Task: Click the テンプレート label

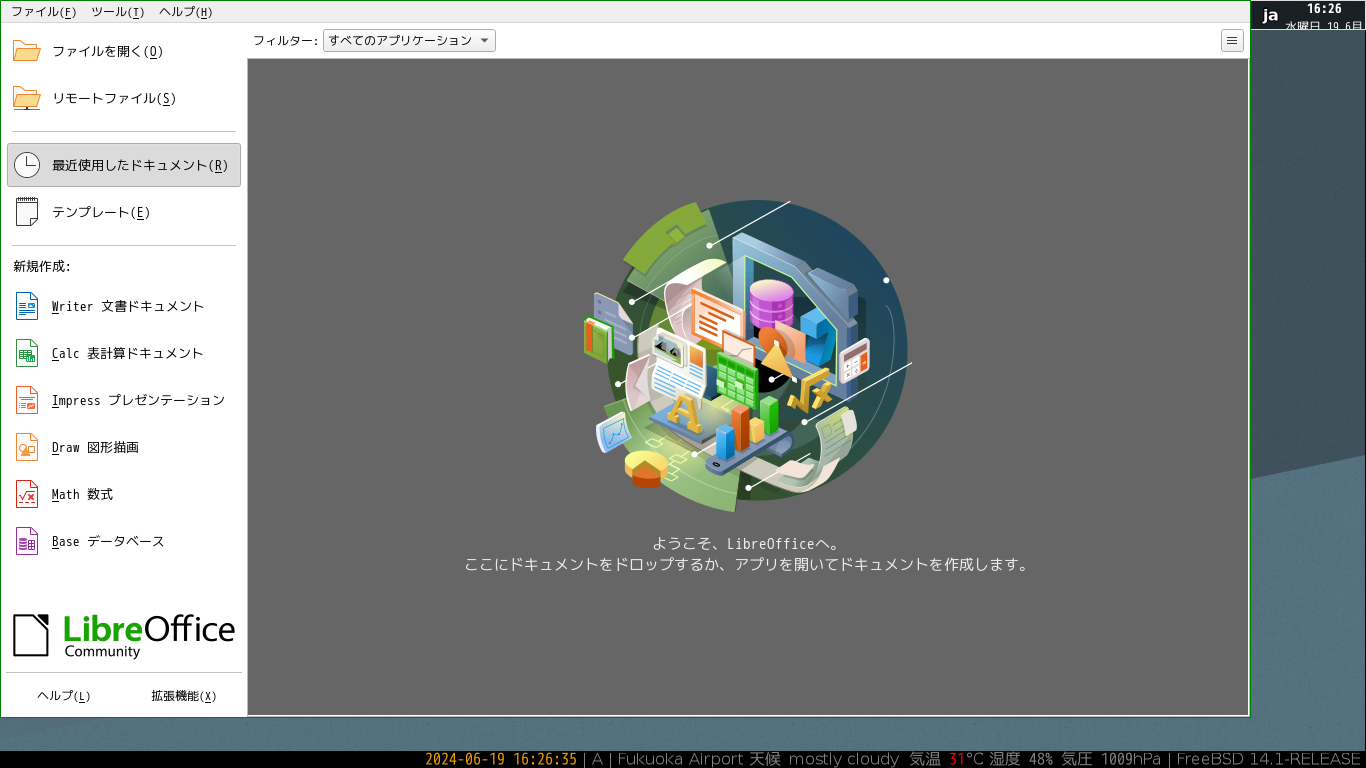Action: tap(101, 212)
